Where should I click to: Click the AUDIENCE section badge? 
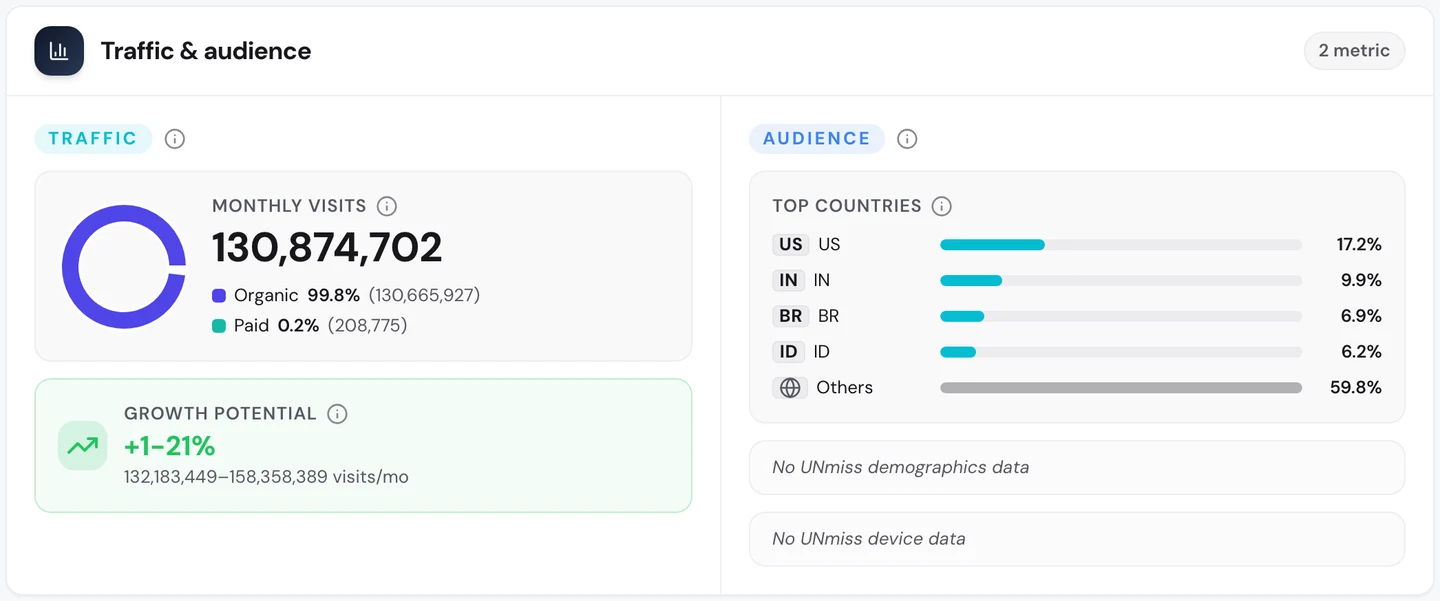(x=817, y=138)
